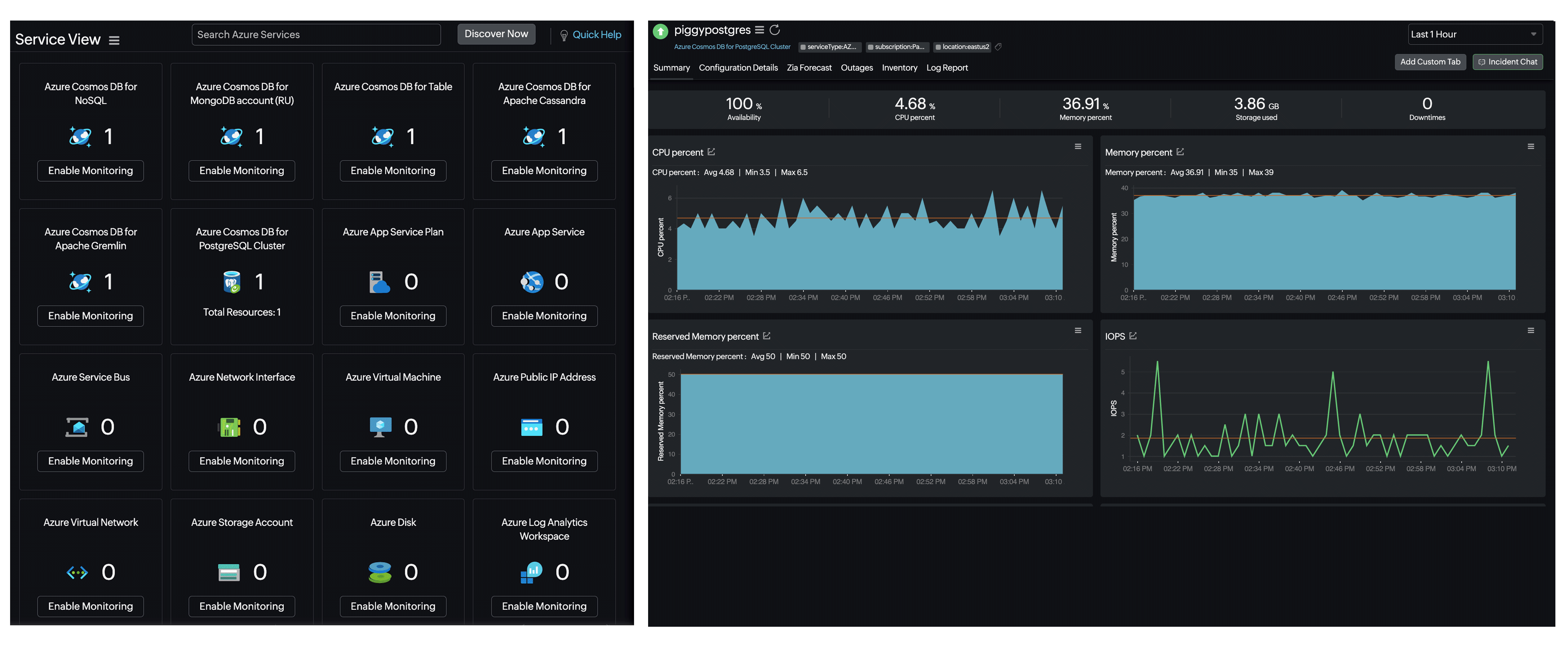Open the hamburger menu next to piggypostgres

759,30
